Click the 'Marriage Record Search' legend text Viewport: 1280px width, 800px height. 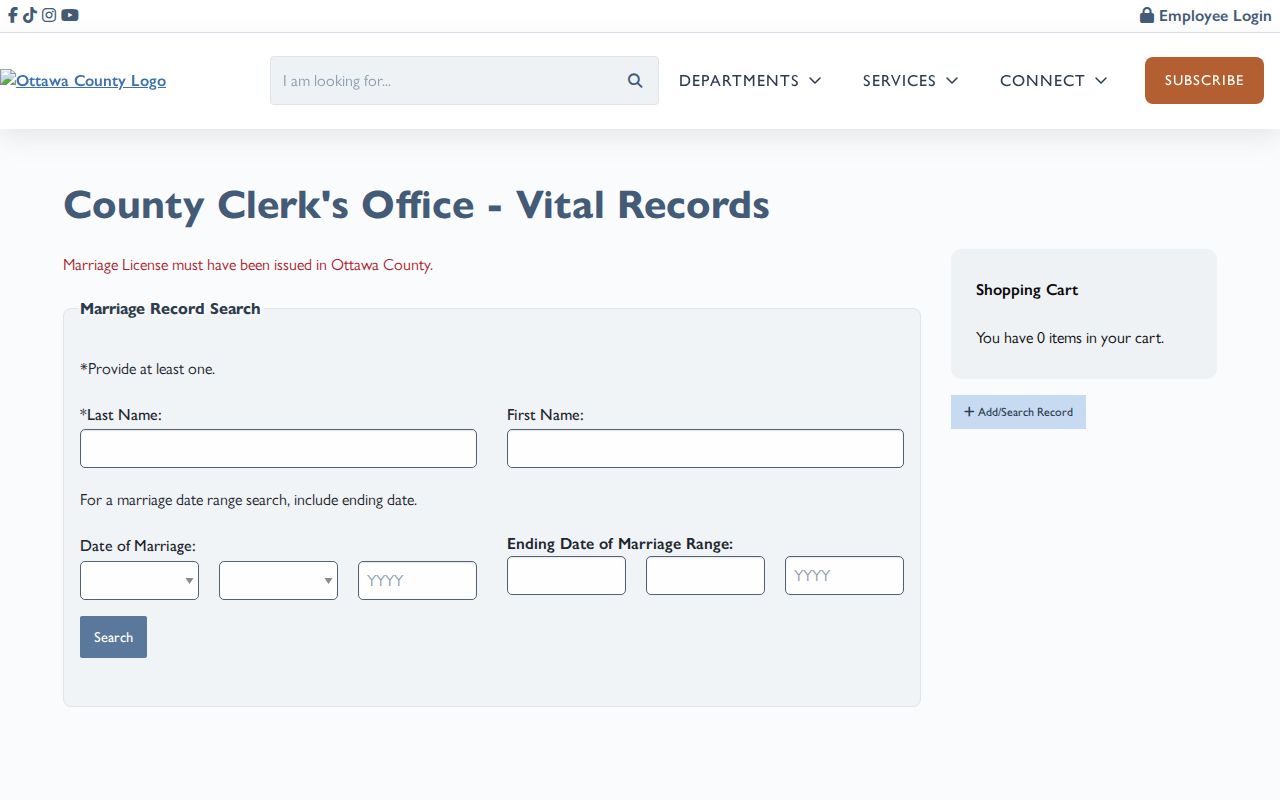pyautogui.click(x=170, y=309)
